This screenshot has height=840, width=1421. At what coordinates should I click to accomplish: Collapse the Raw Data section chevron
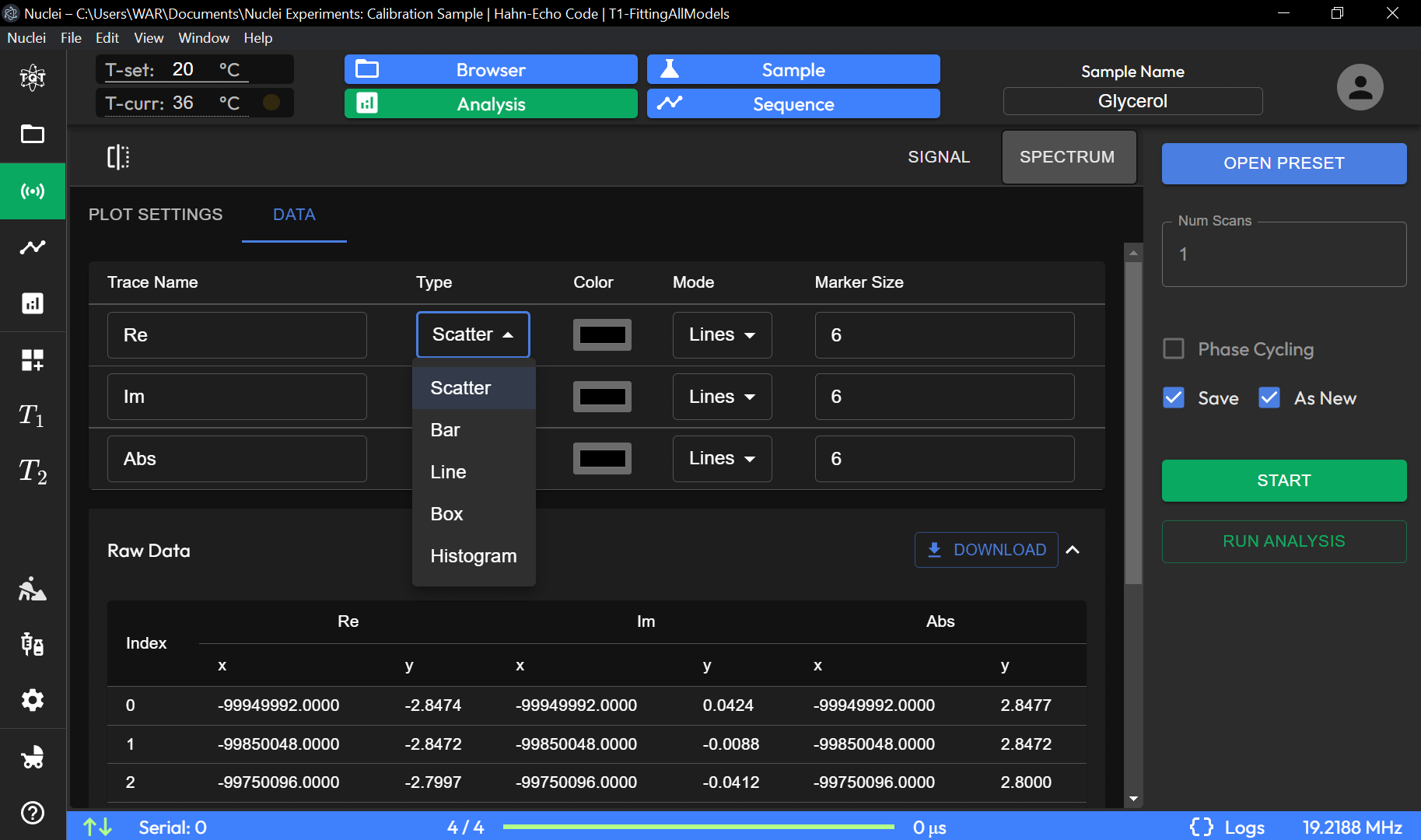pyautogui.click(x=1073, y=550)
